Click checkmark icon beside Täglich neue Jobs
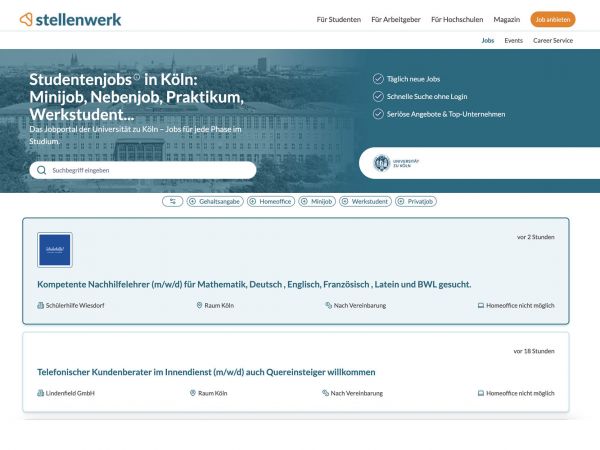 click(x=378, y=79)
